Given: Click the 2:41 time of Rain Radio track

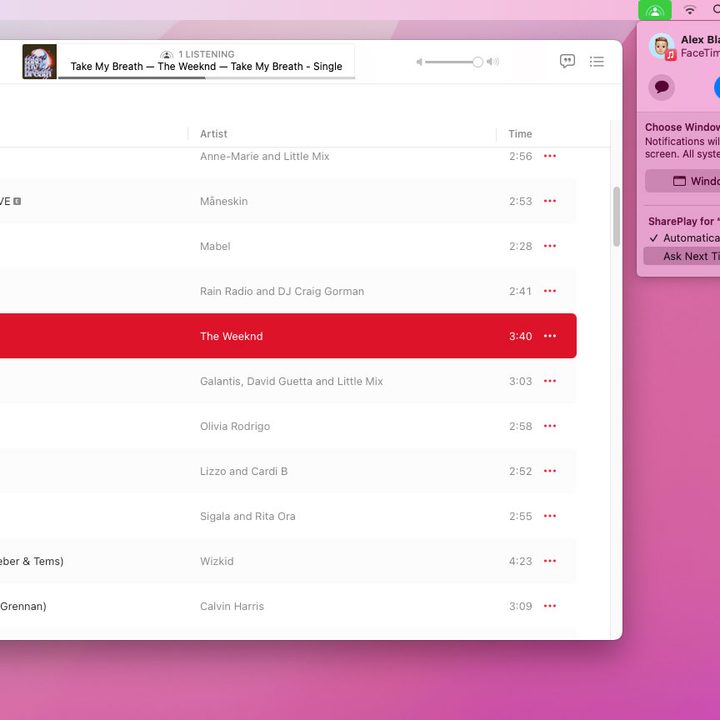Looking at the screenshot, I should point(520,291).
